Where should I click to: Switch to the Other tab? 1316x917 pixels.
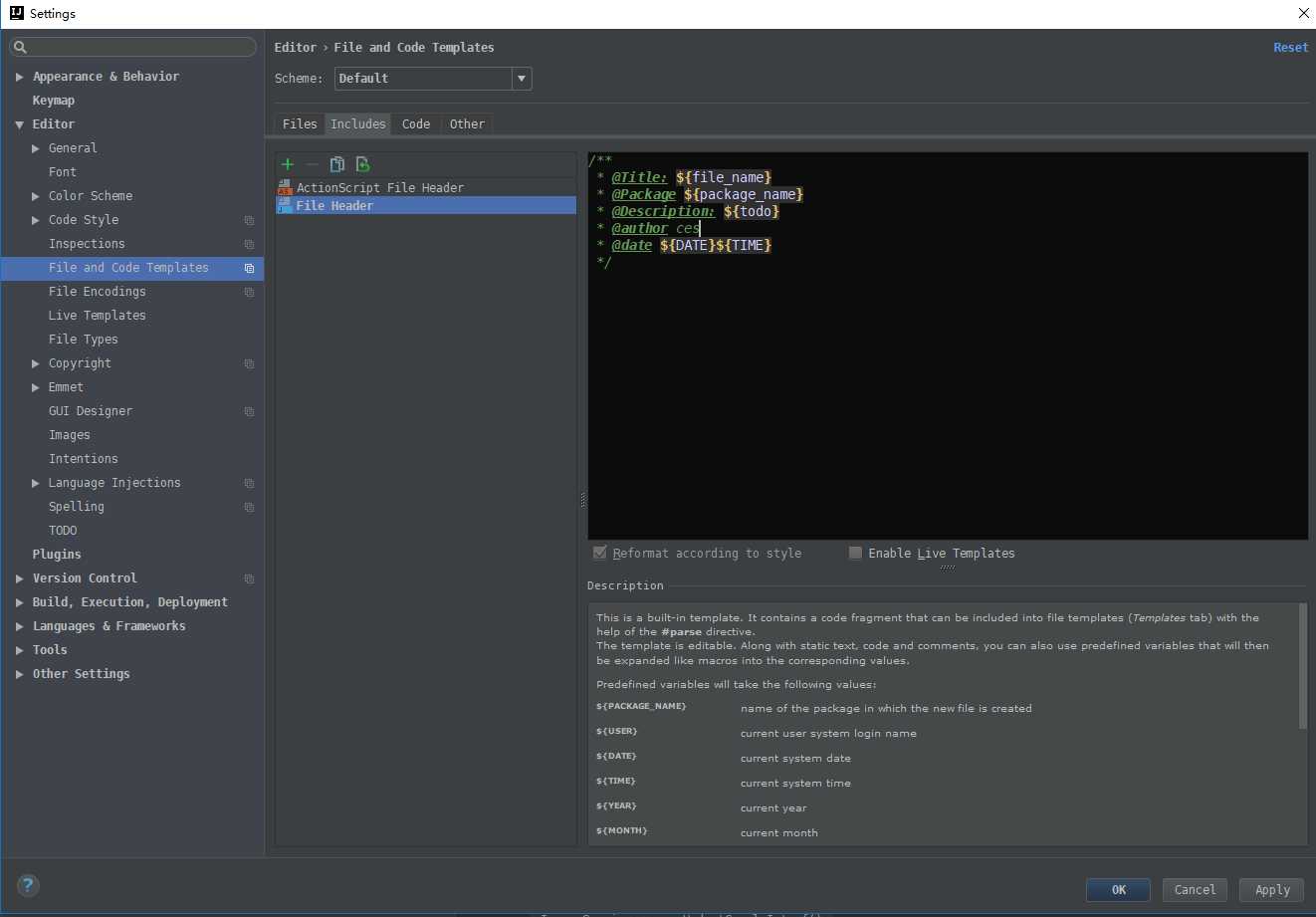(467, 123)
